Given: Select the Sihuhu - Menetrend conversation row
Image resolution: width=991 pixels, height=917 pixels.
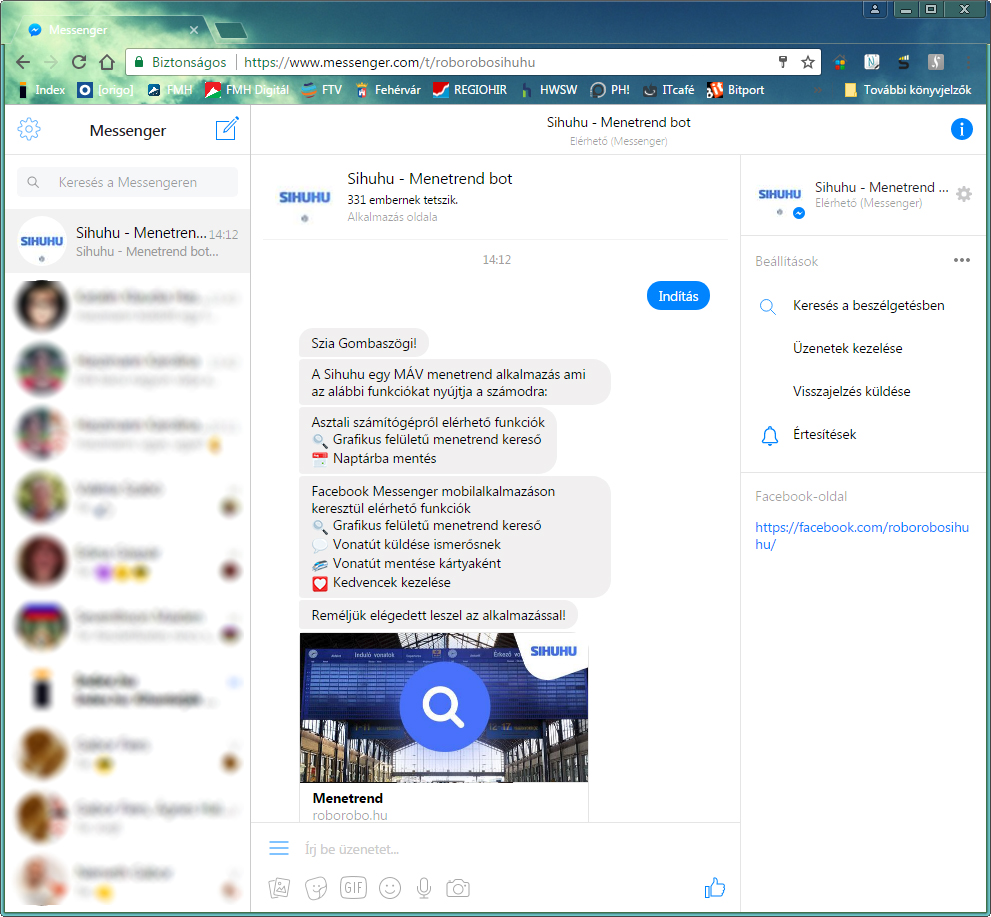Looking at the screenshot, I should tap(128, 241).
